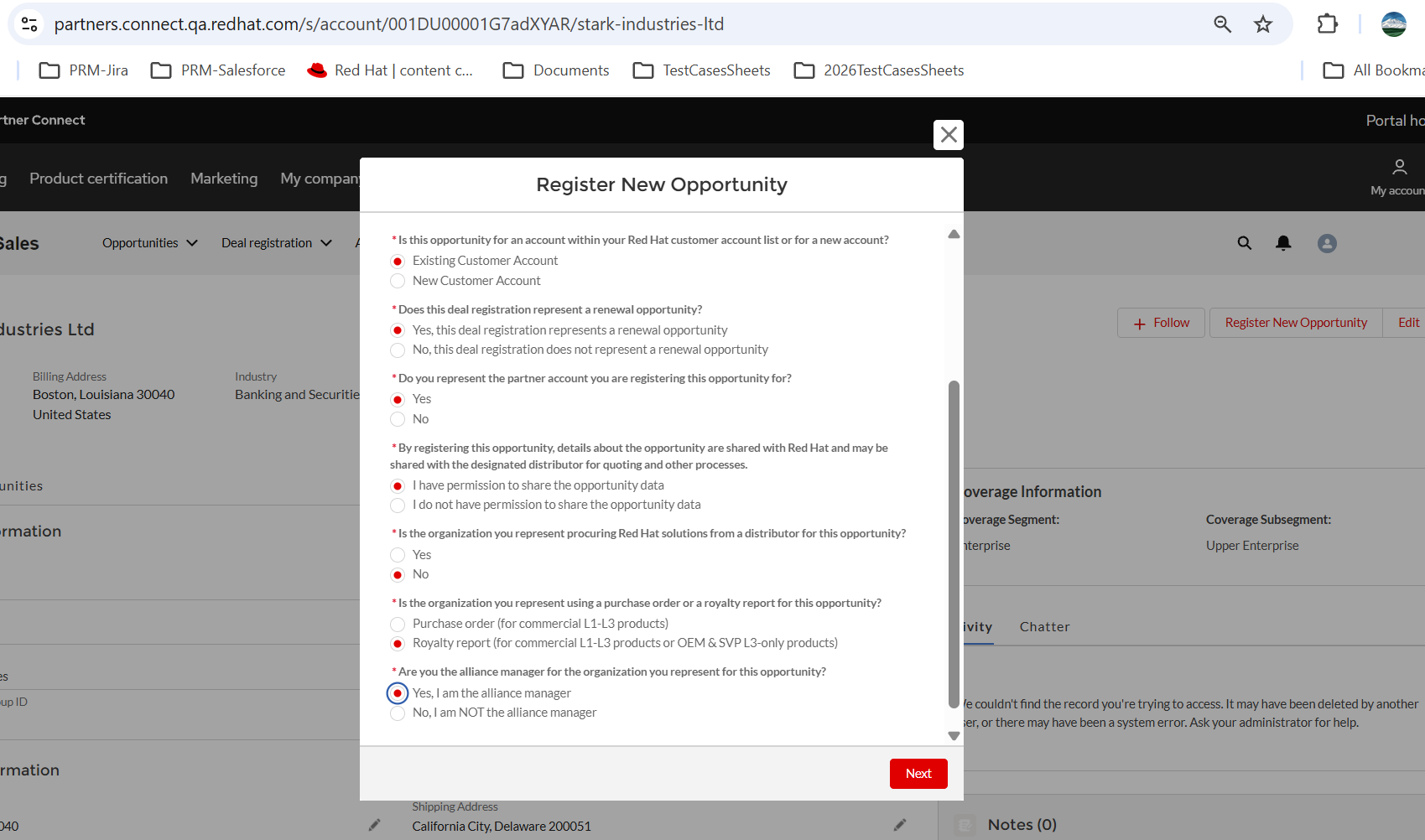Viewport: 1425px width, 840px height.
Task: Open the browser extensions puzzle icon
Action: coord(1327,24)
